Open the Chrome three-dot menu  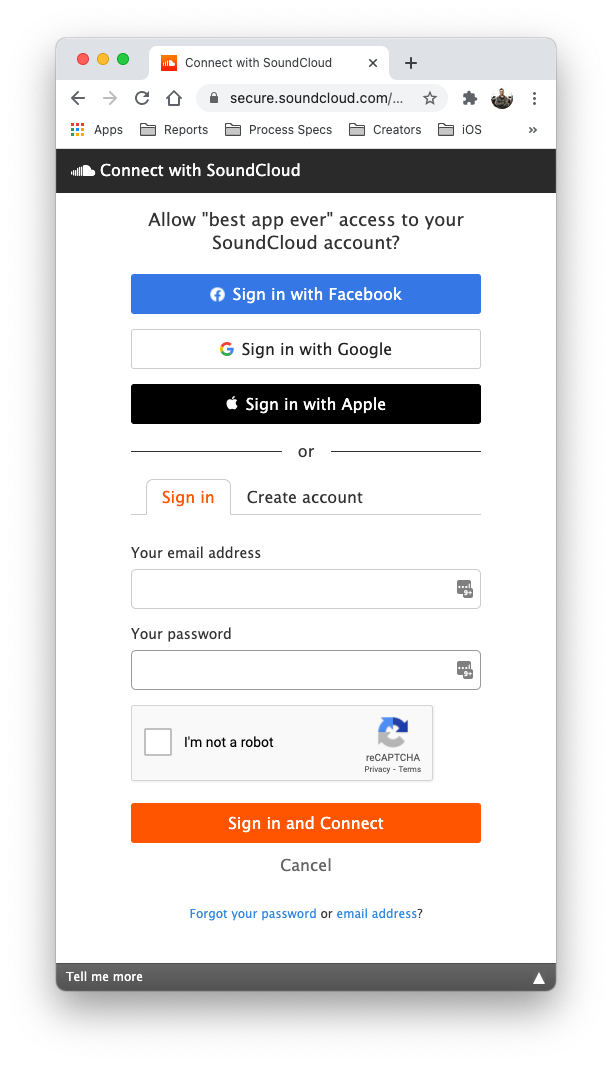535,98
